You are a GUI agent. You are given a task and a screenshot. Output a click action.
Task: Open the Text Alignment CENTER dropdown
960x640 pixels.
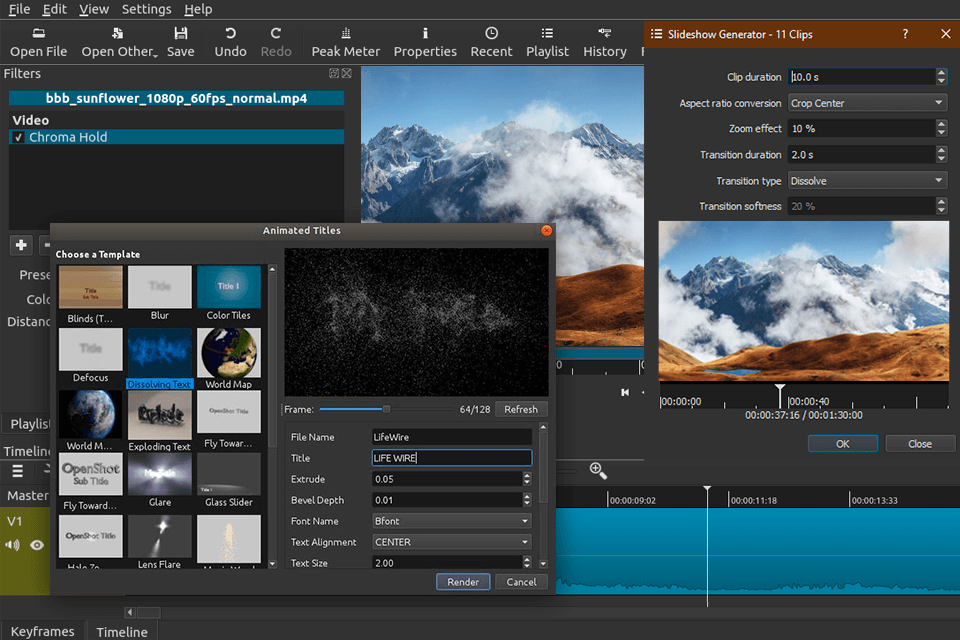pyautogui.click(x=451, y=542)
